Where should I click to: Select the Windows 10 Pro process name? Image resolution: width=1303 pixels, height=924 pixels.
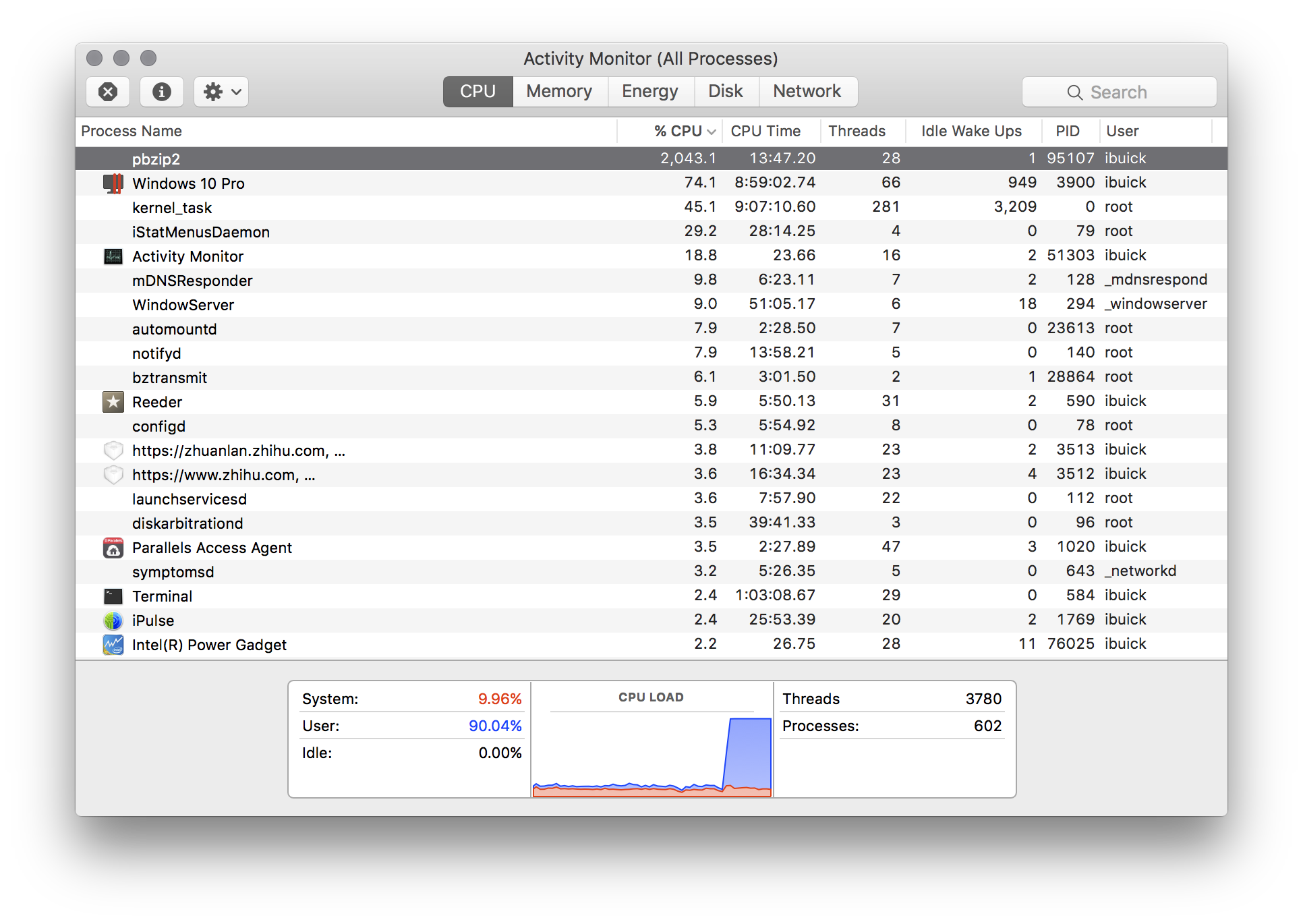(x=188, y=183)
